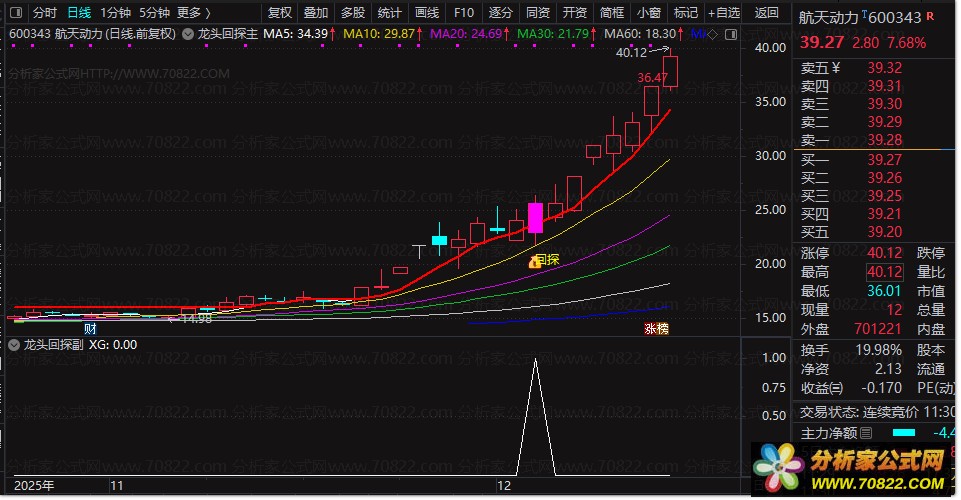Open the 小窗 mini window
This screenshot has width=961, height=500.
pyautogui.click(x=648, y=12)
